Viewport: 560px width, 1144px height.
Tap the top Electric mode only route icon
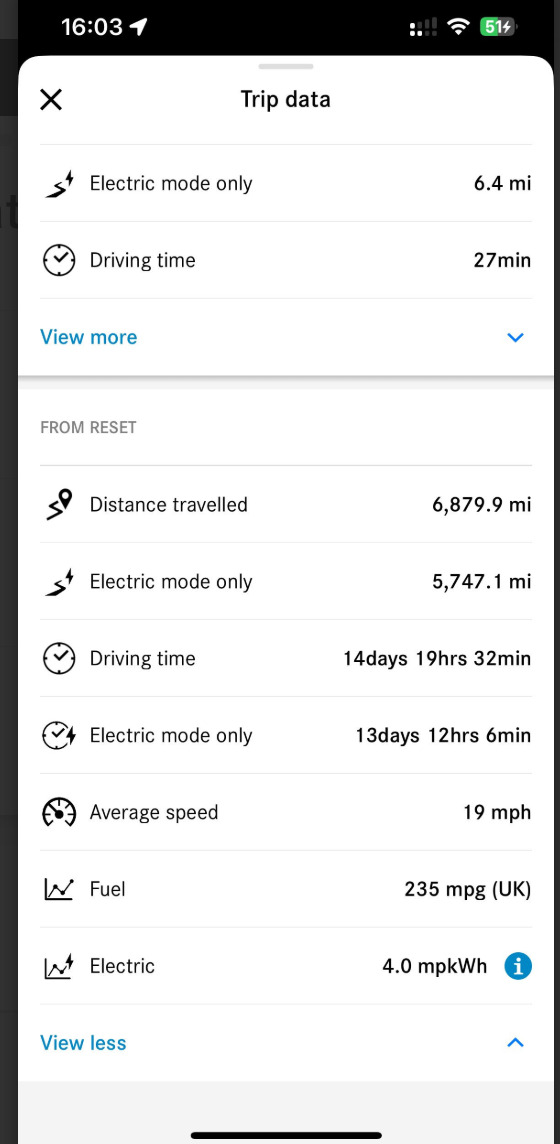[x=59, y=183]
